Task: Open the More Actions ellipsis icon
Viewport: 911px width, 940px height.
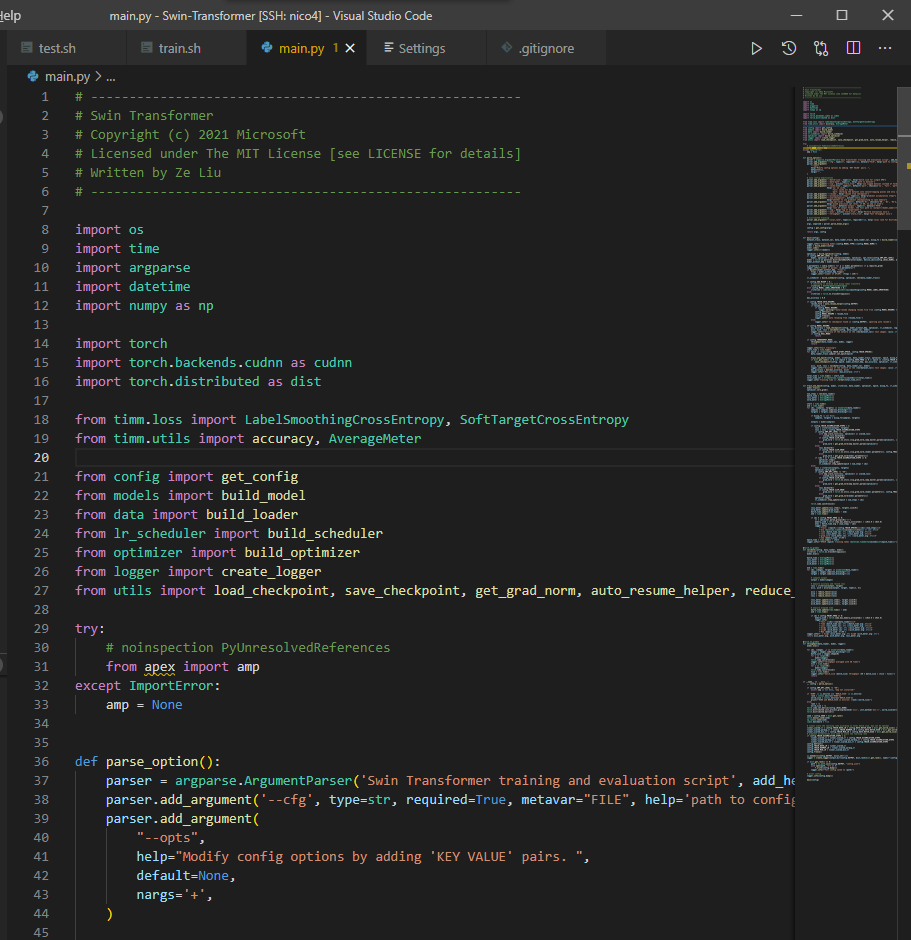Action: 884,47
